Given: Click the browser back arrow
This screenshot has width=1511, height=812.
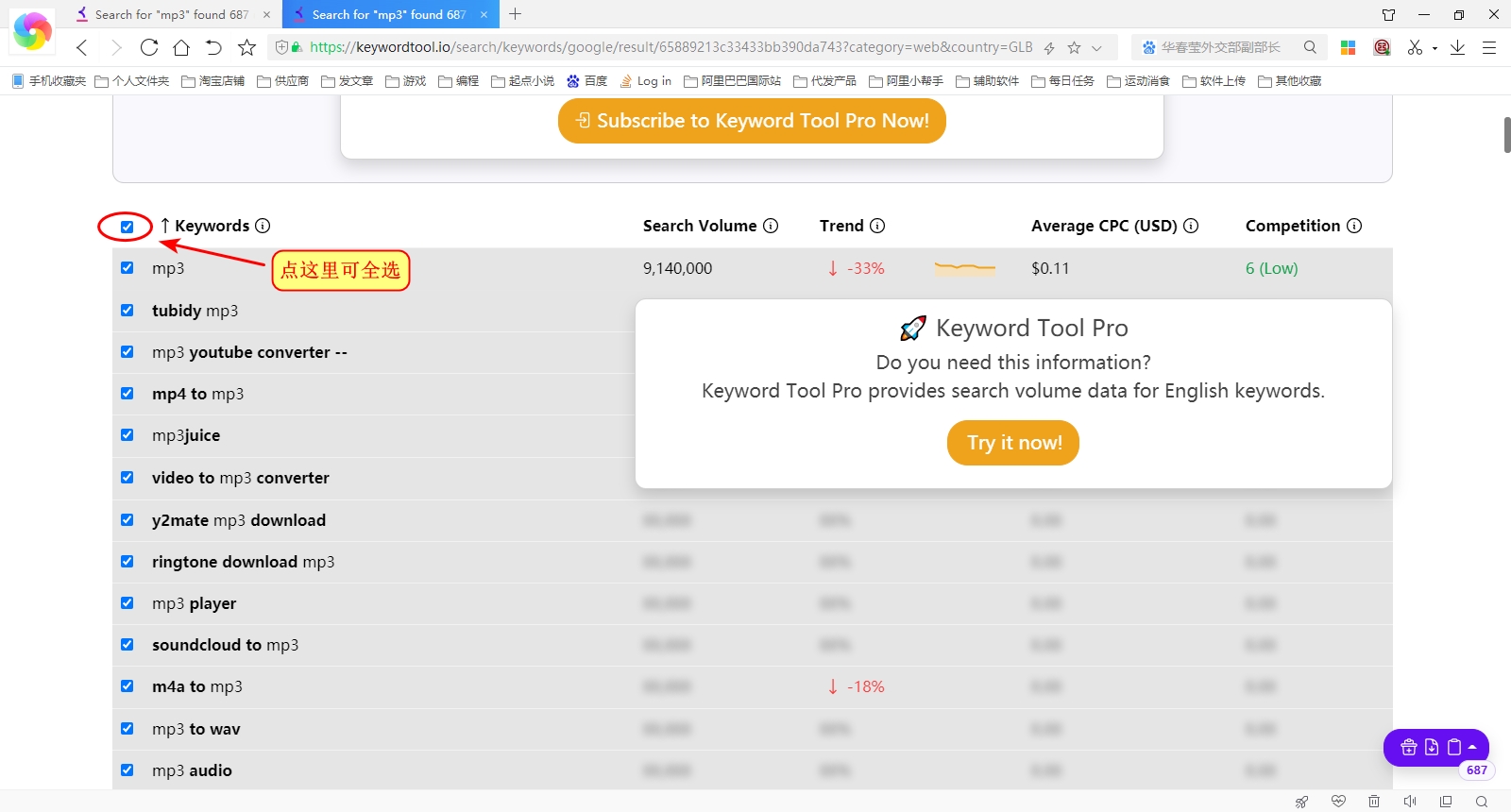Looking at the screenshot, I should point(82,47).
